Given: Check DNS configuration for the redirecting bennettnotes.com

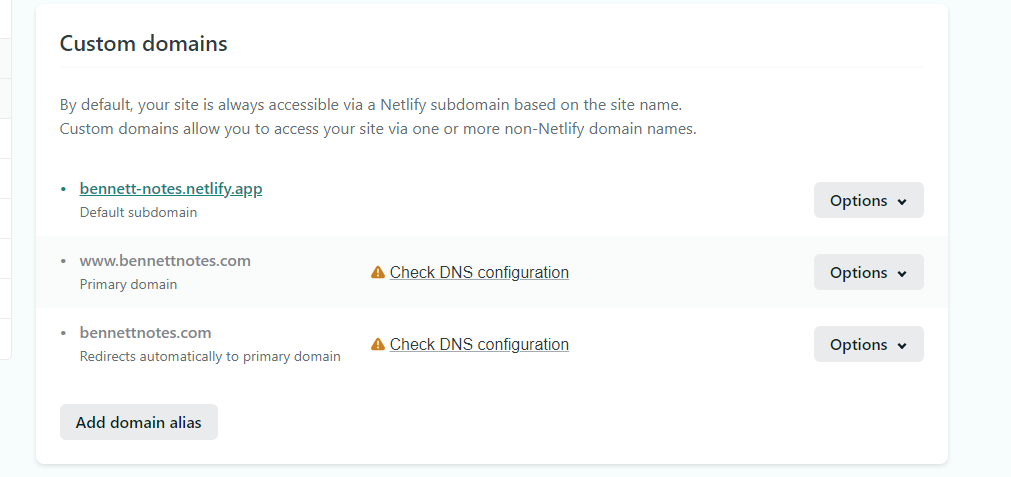Looking at the screenshot, I should pyautogui.click(x=479, y=345).
